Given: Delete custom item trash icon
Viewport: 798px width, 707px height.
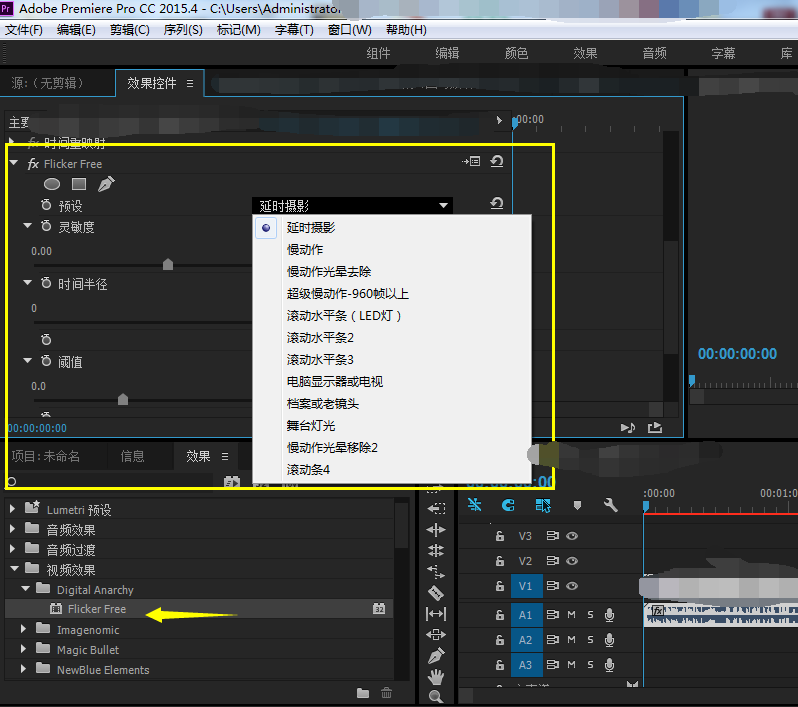Looking at the screenshot, I should [x=386, y=693].
